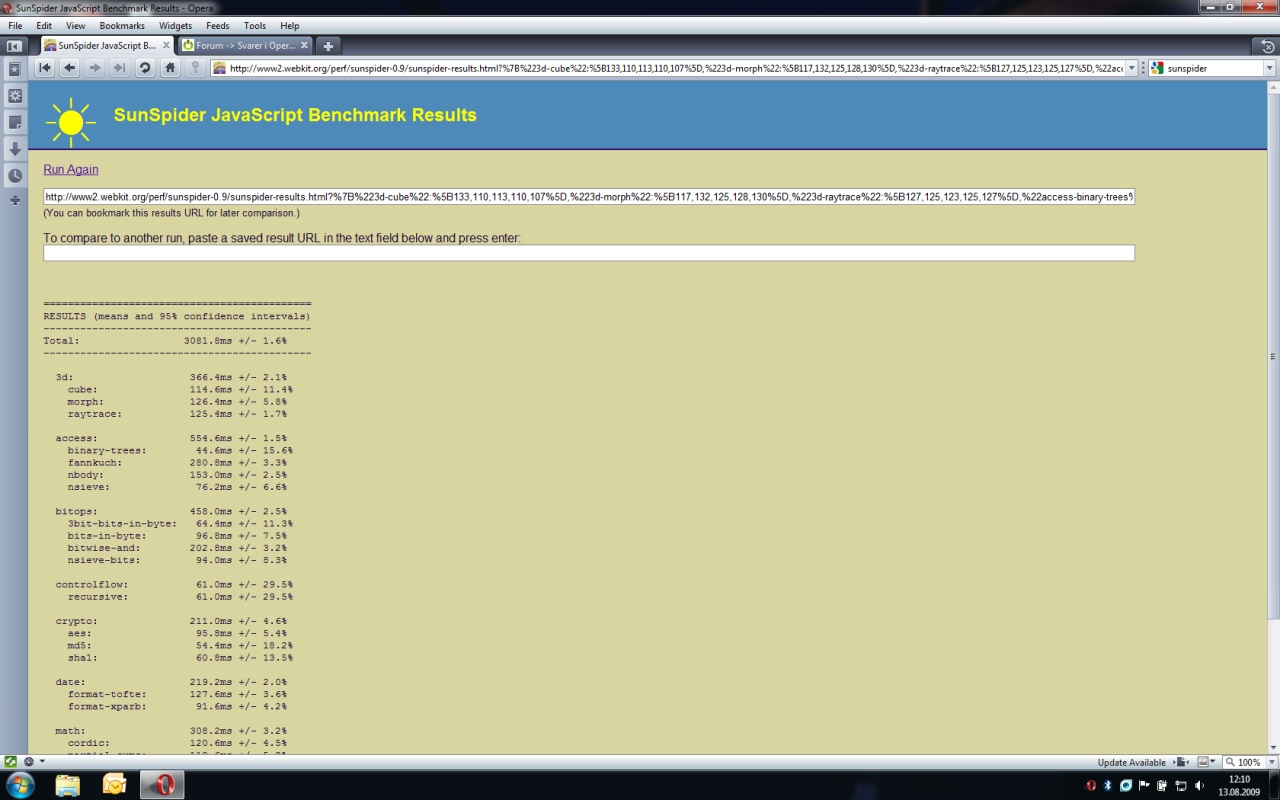The width and height of the screenshot is (1280, 800).
Task: Toggle Fit to Width page icon
Action: [1182, 762]
